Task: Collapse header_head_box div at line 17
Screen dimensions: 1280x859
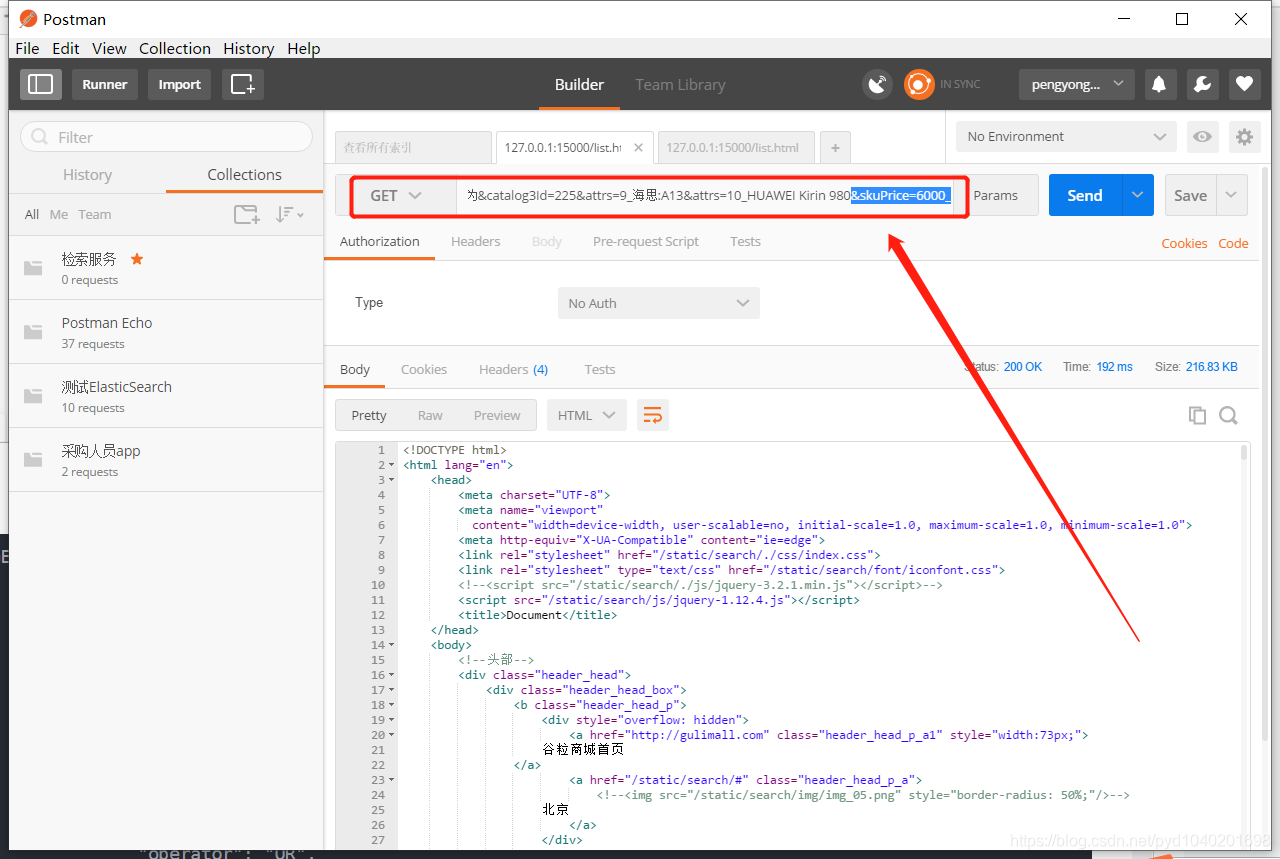Action: [x=391, y=690]
